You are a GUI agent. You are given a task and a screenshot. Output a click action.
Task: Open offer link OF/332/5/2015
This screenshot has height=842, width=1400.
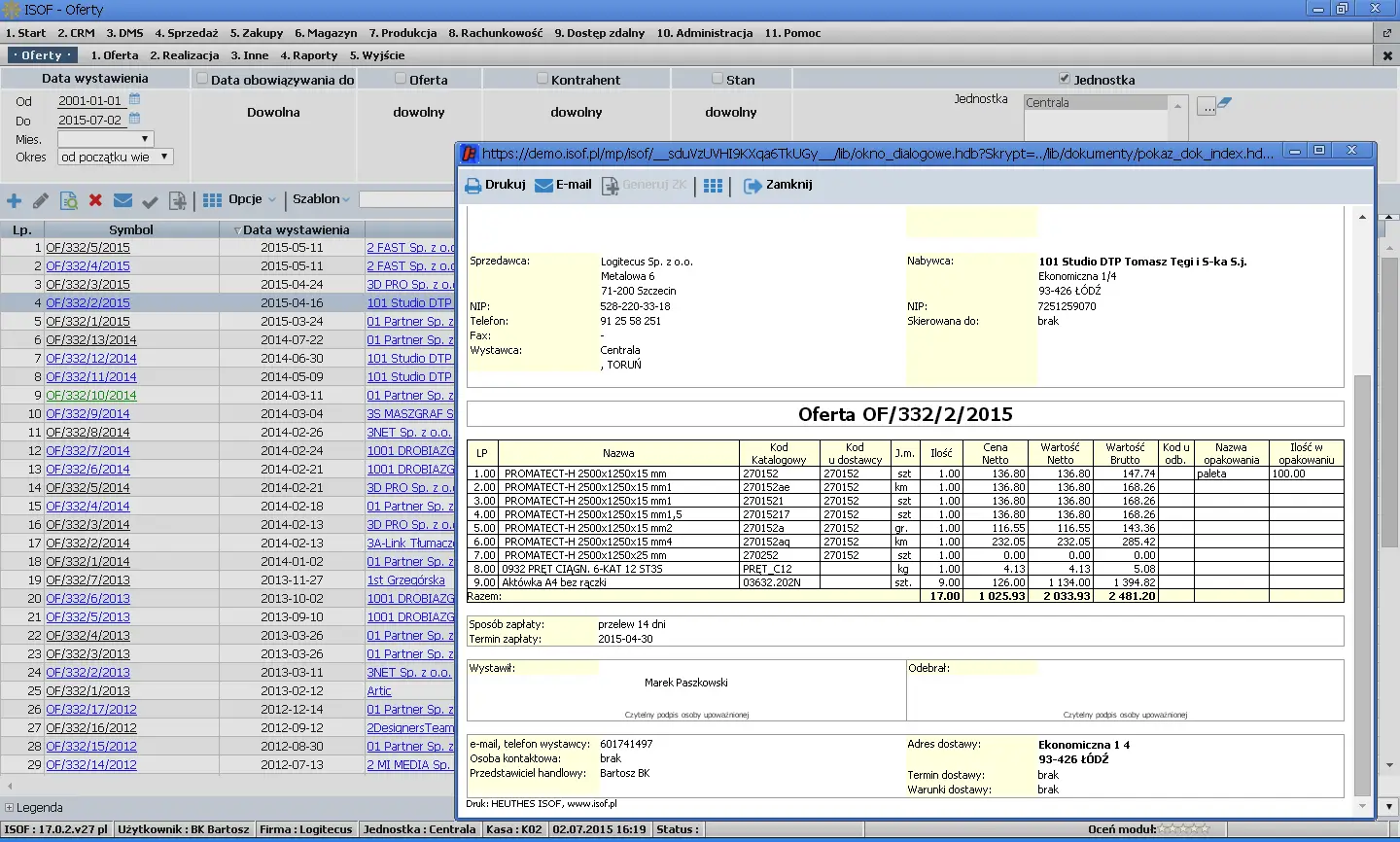[87, 248]
